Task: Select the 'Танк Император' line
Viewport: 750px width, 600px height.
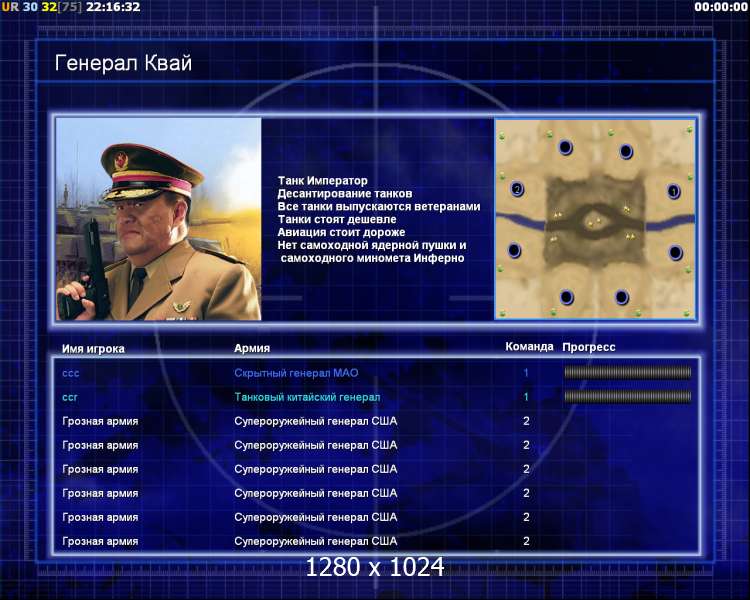Action: [x=323, y=181]
